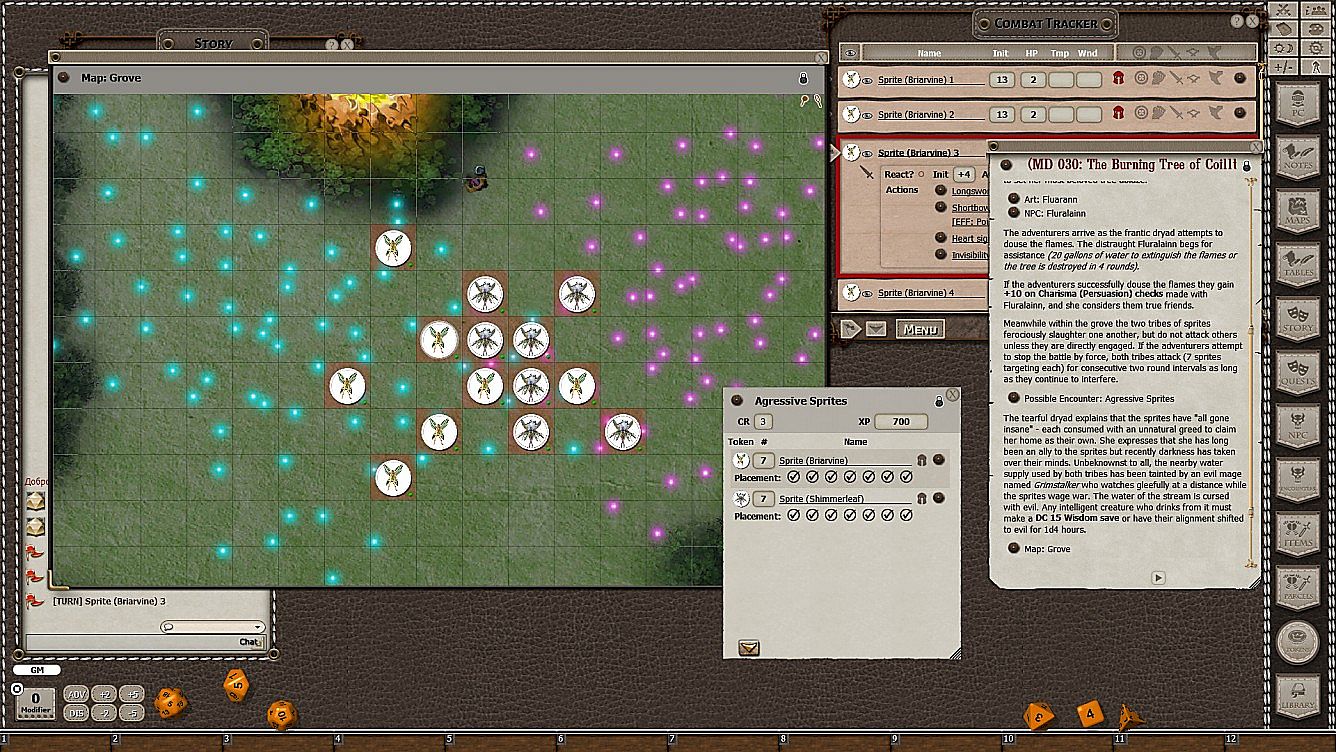This screenshot has width=1336, height=752.
Task: Apply the +2 modifier button
Action: pos(104,694)
